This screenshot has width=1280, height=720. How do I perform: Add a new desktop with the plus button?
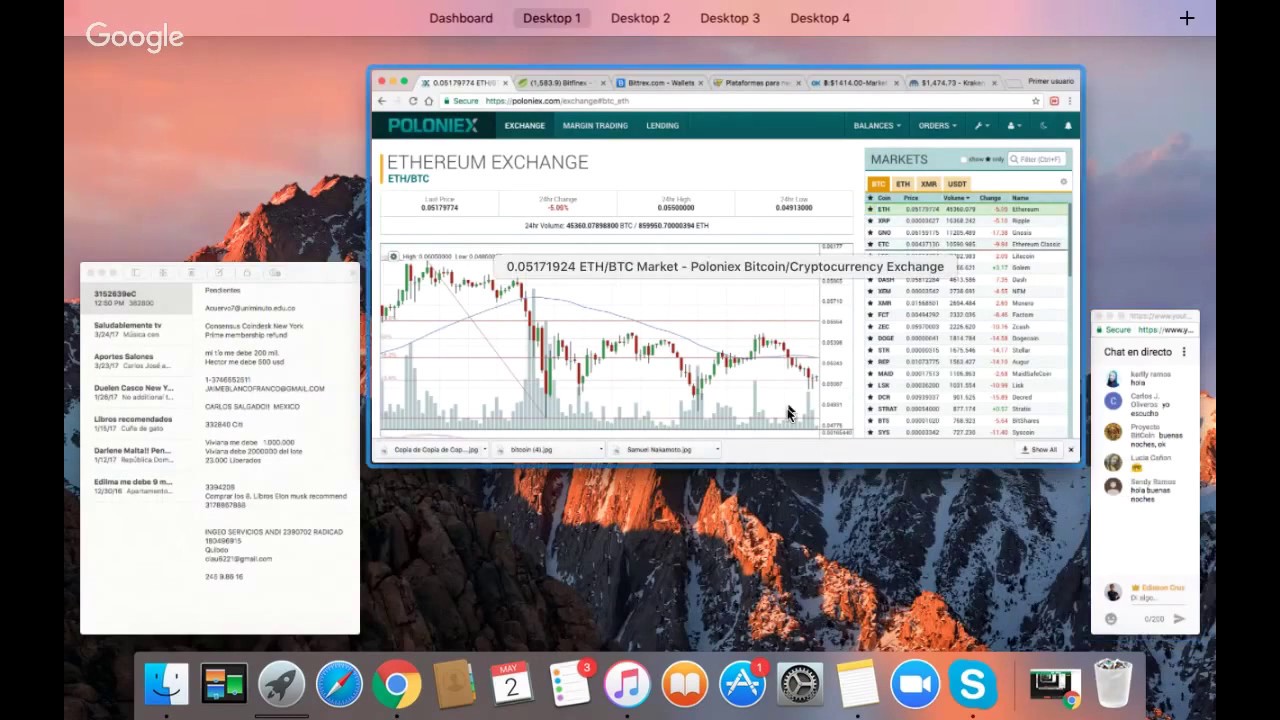1187,18
